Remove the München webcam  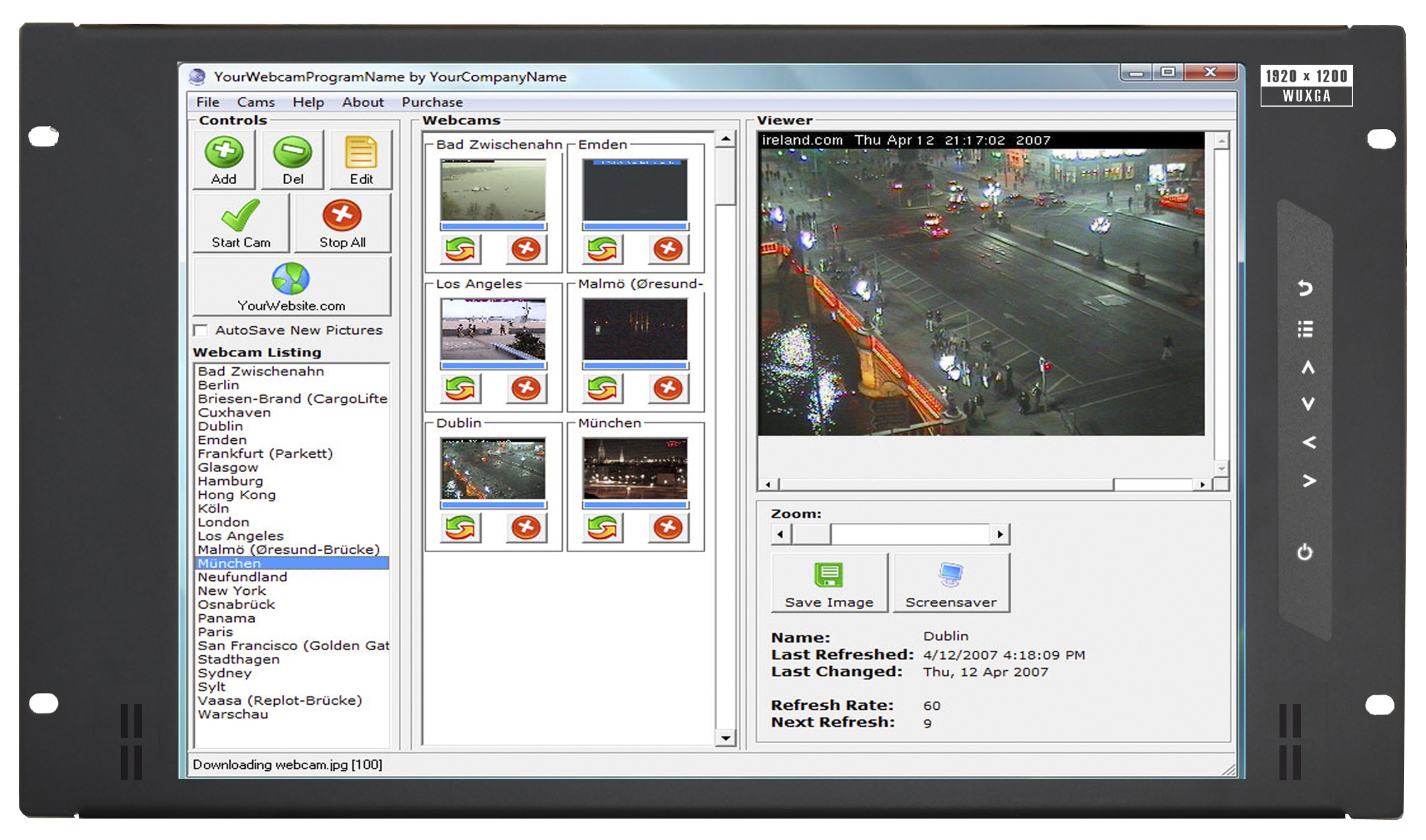tap(668, 528)
